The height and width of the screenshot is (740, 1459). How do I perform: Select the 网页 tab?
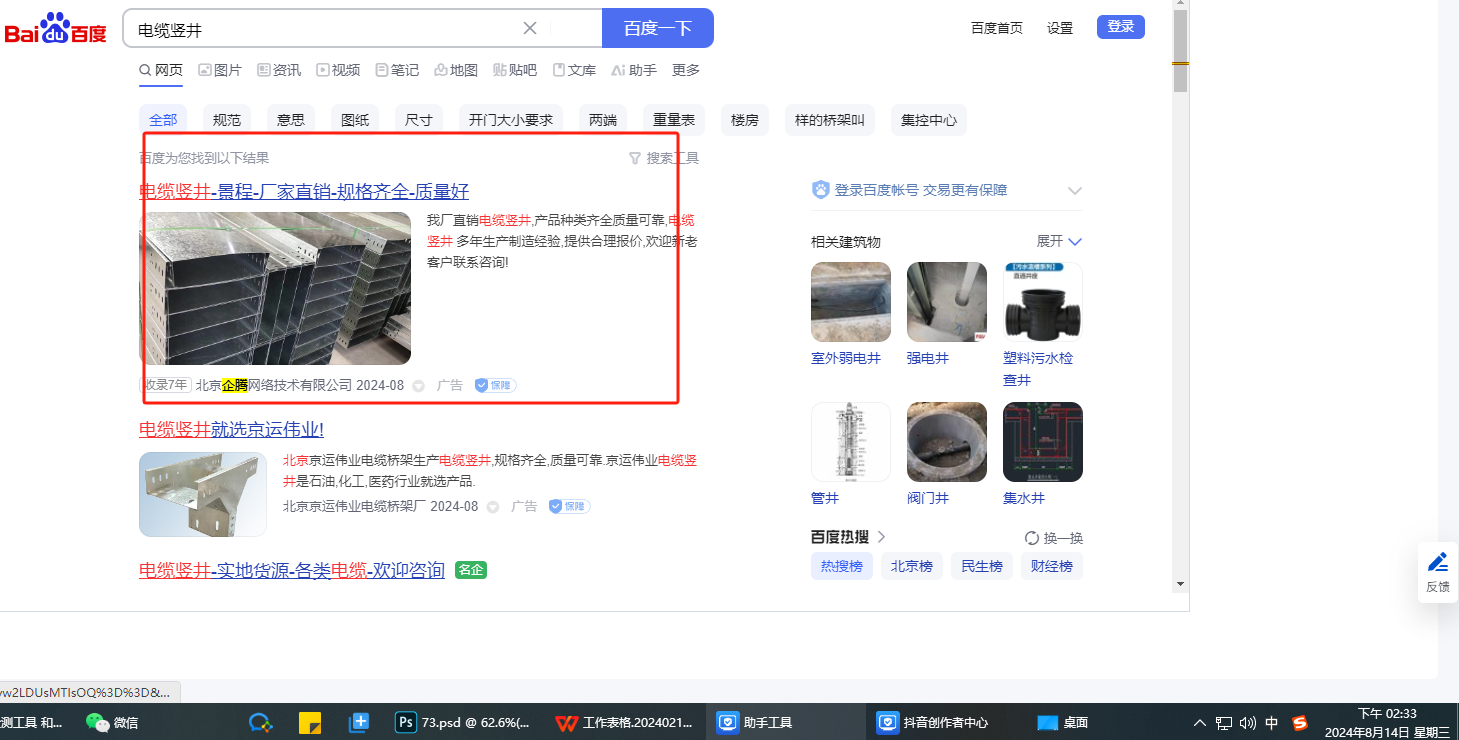pos(161,70)
